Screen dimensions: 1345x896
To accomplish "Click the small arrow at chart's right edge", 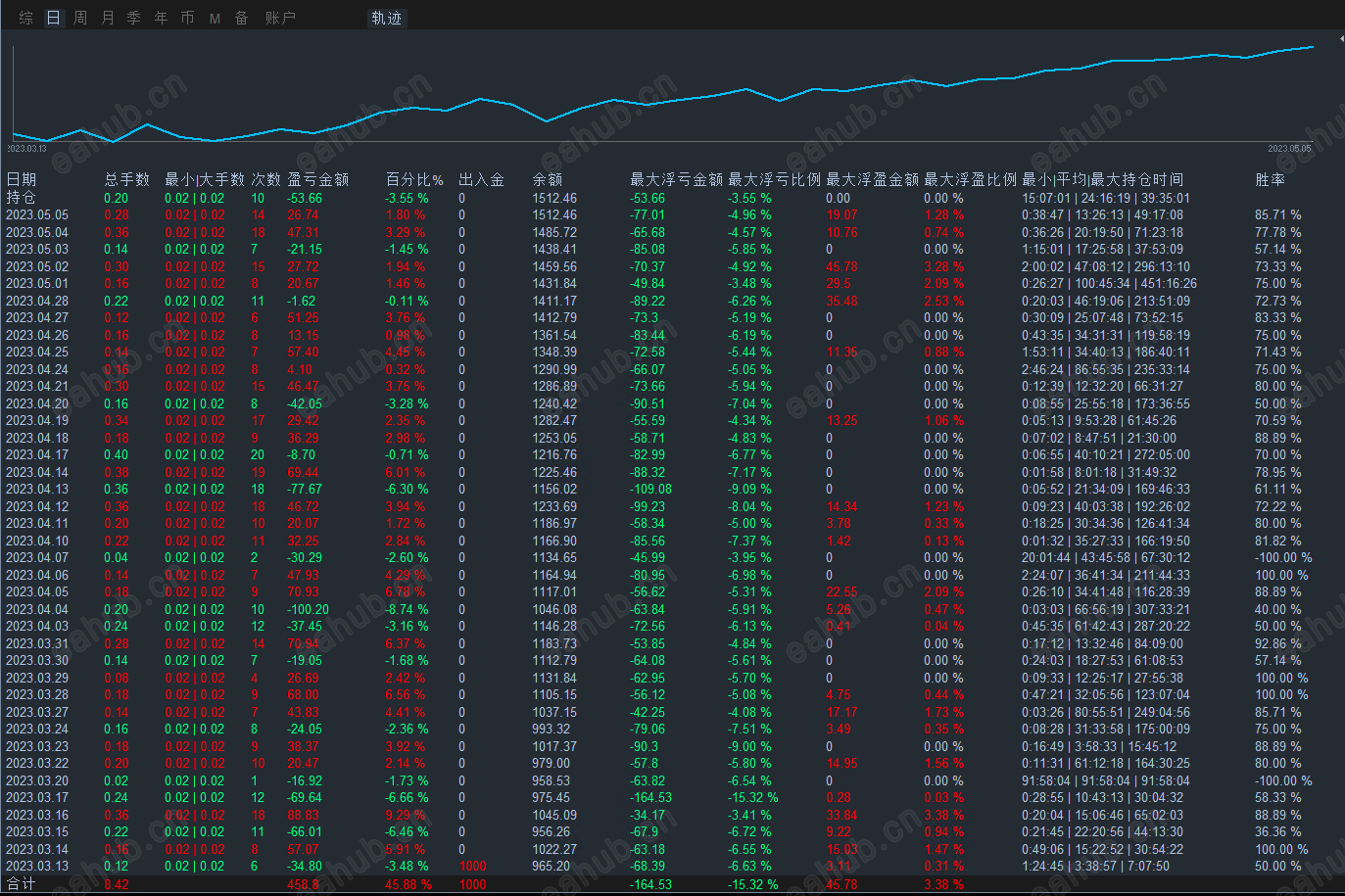I will coord(1341,39).
